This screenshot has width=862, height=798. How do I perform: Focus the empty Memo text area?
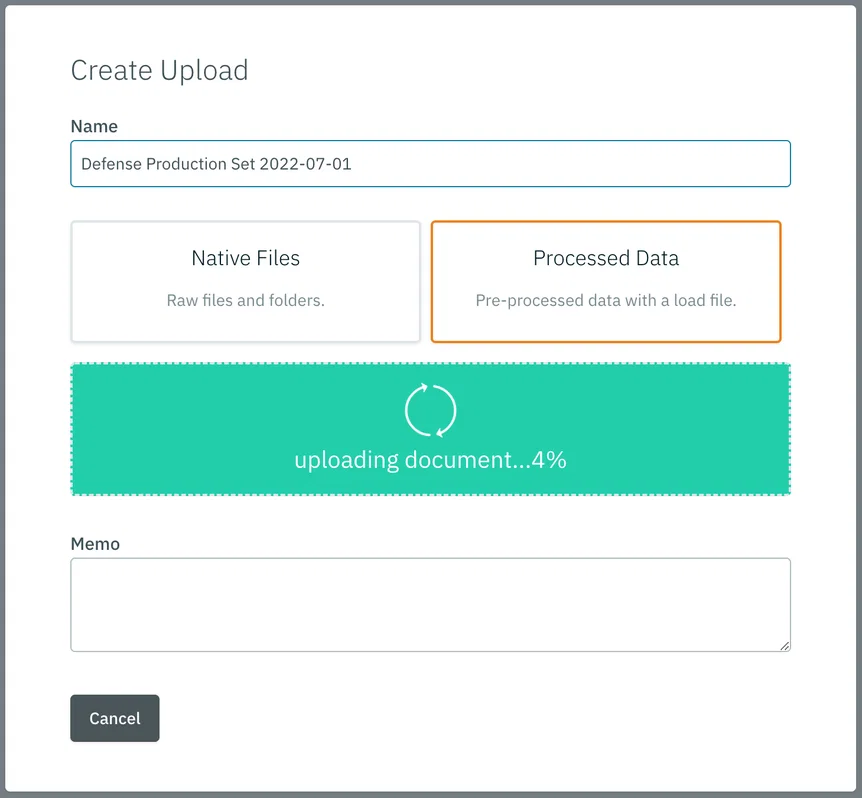(430, 605)
